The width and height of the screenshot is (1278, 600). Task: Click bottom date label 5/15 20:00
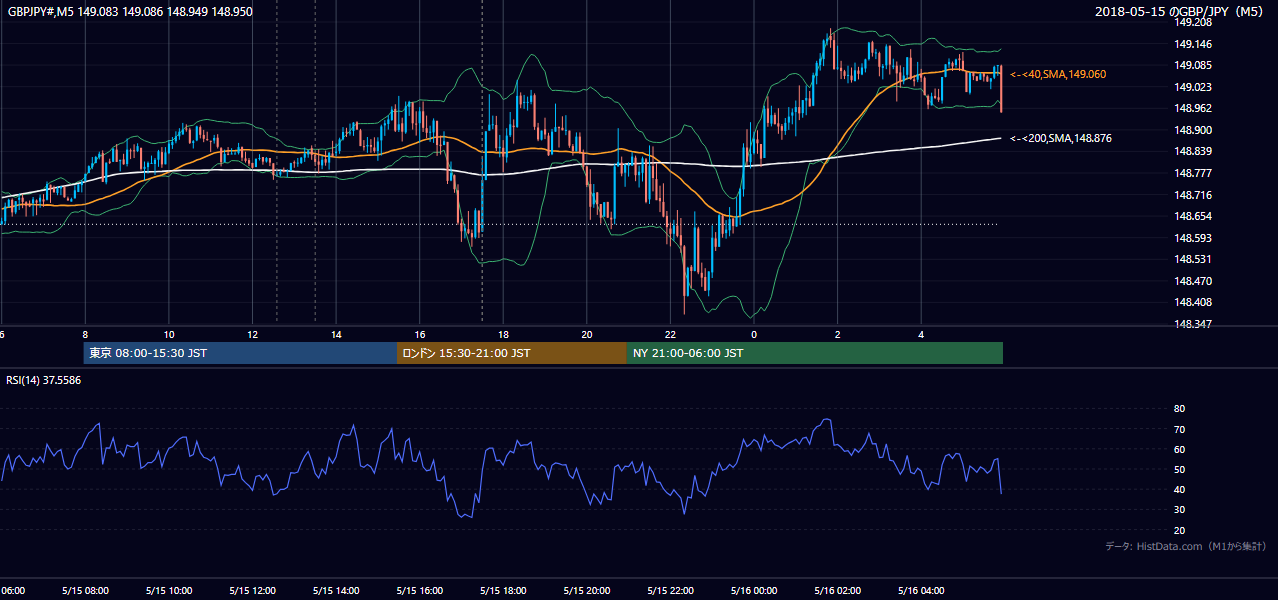click(586, 590)
